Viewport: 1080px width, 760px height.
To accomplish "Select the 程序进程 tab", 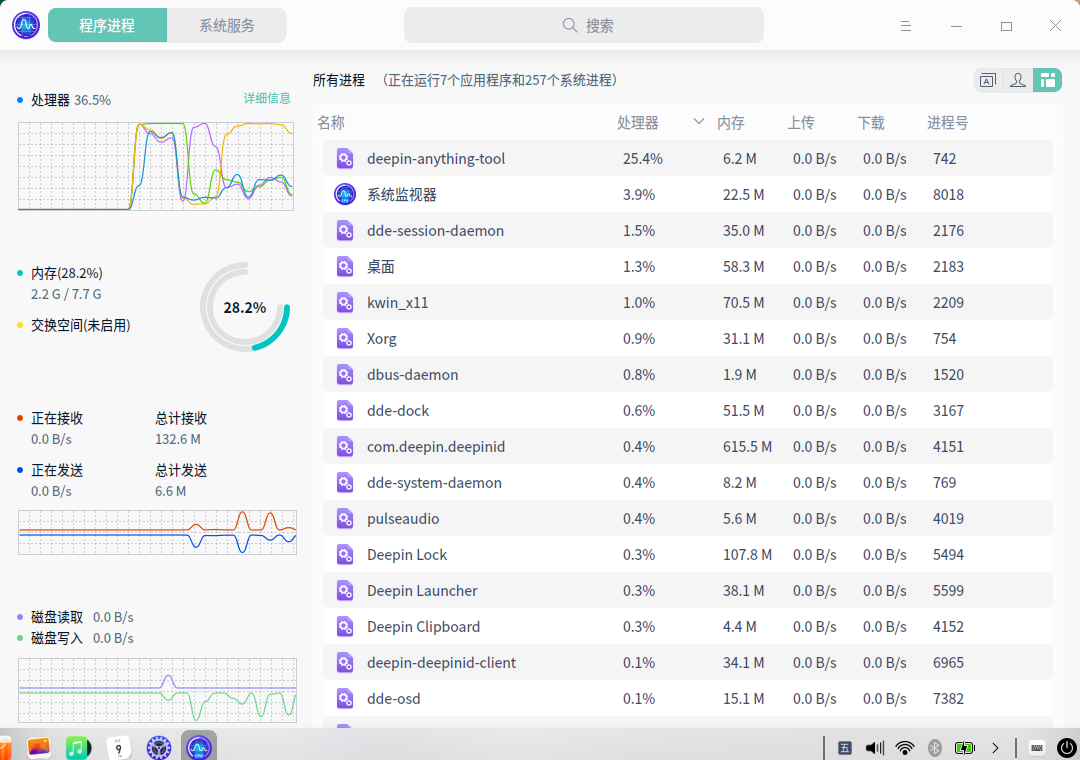I will click(107, 26).
